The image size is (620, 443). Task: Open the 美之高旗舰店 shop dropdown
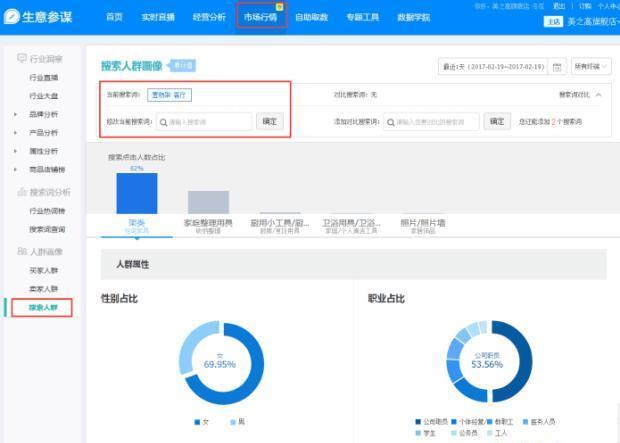click(x=593, y=22)
